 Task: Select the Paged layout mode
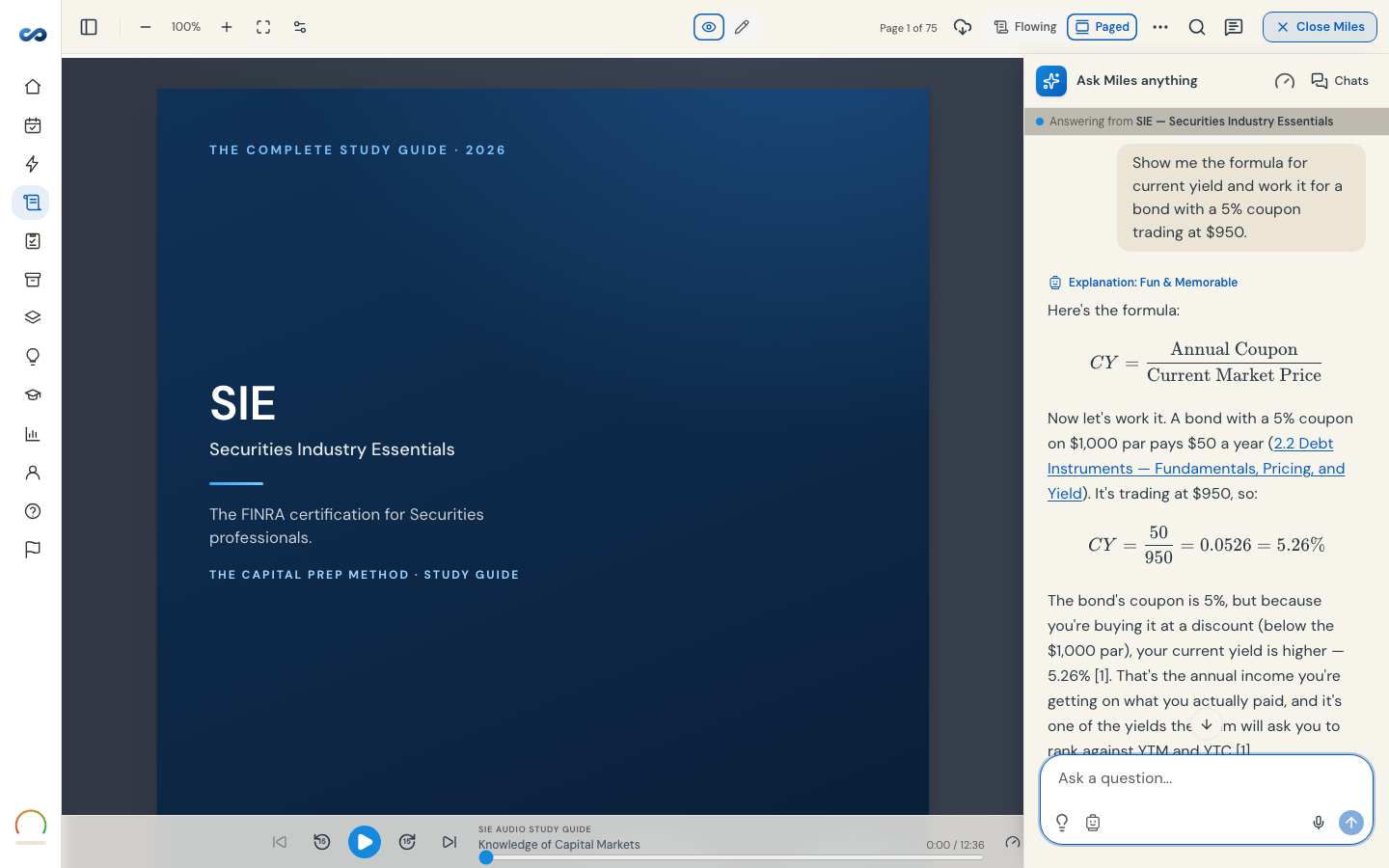click(1103, 27)
